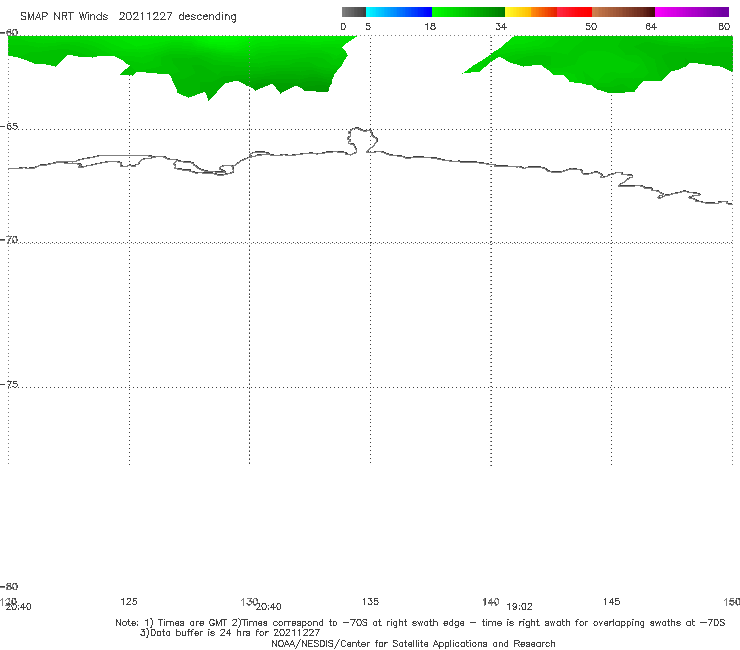Click the '-70' latitude label
The image size is (740, 650).
[9, 240]
